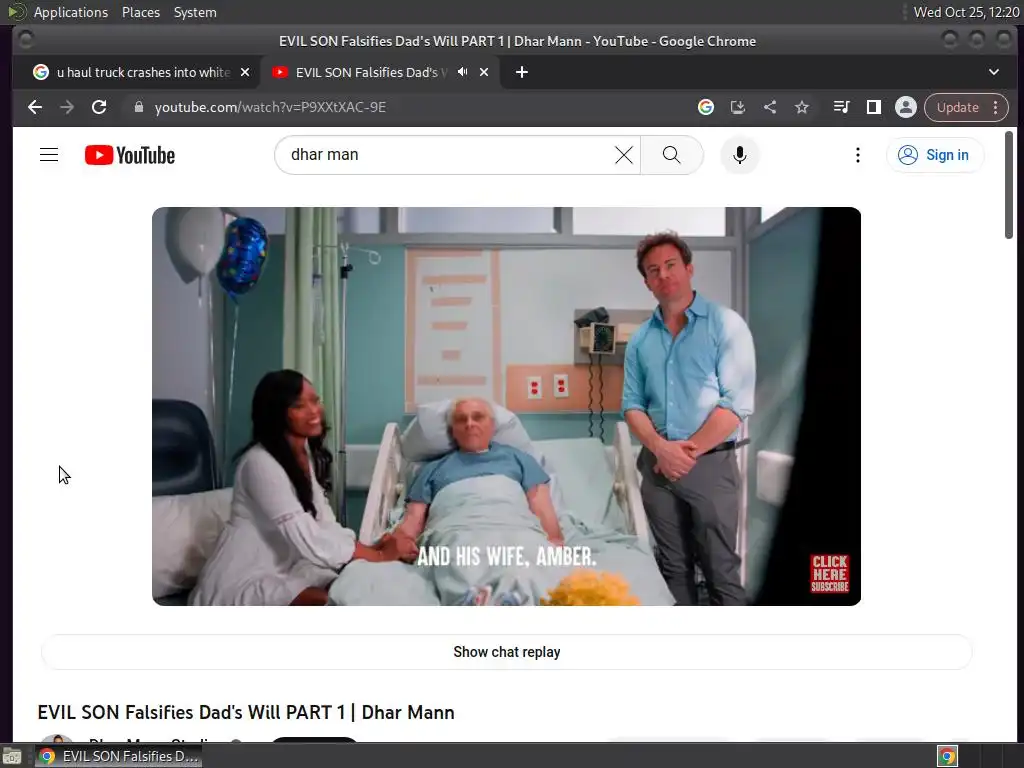Close the u haul truck tab

[x=245, y=72]
